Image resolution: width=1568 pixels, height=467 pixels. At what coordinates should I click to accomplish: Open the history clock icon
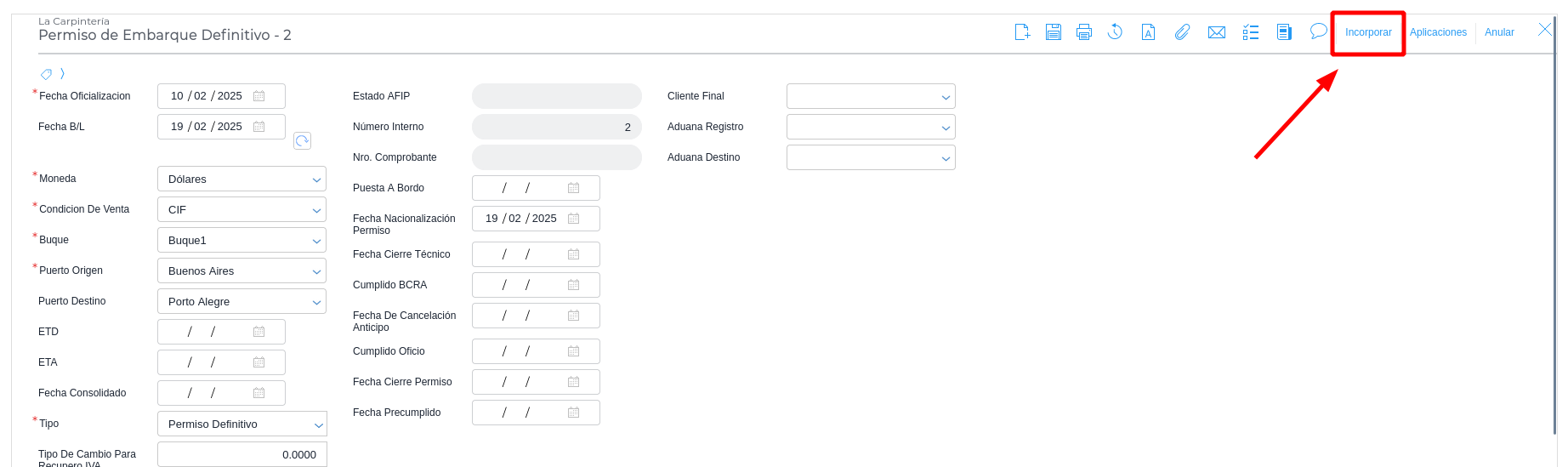[x=1115, y=32]
